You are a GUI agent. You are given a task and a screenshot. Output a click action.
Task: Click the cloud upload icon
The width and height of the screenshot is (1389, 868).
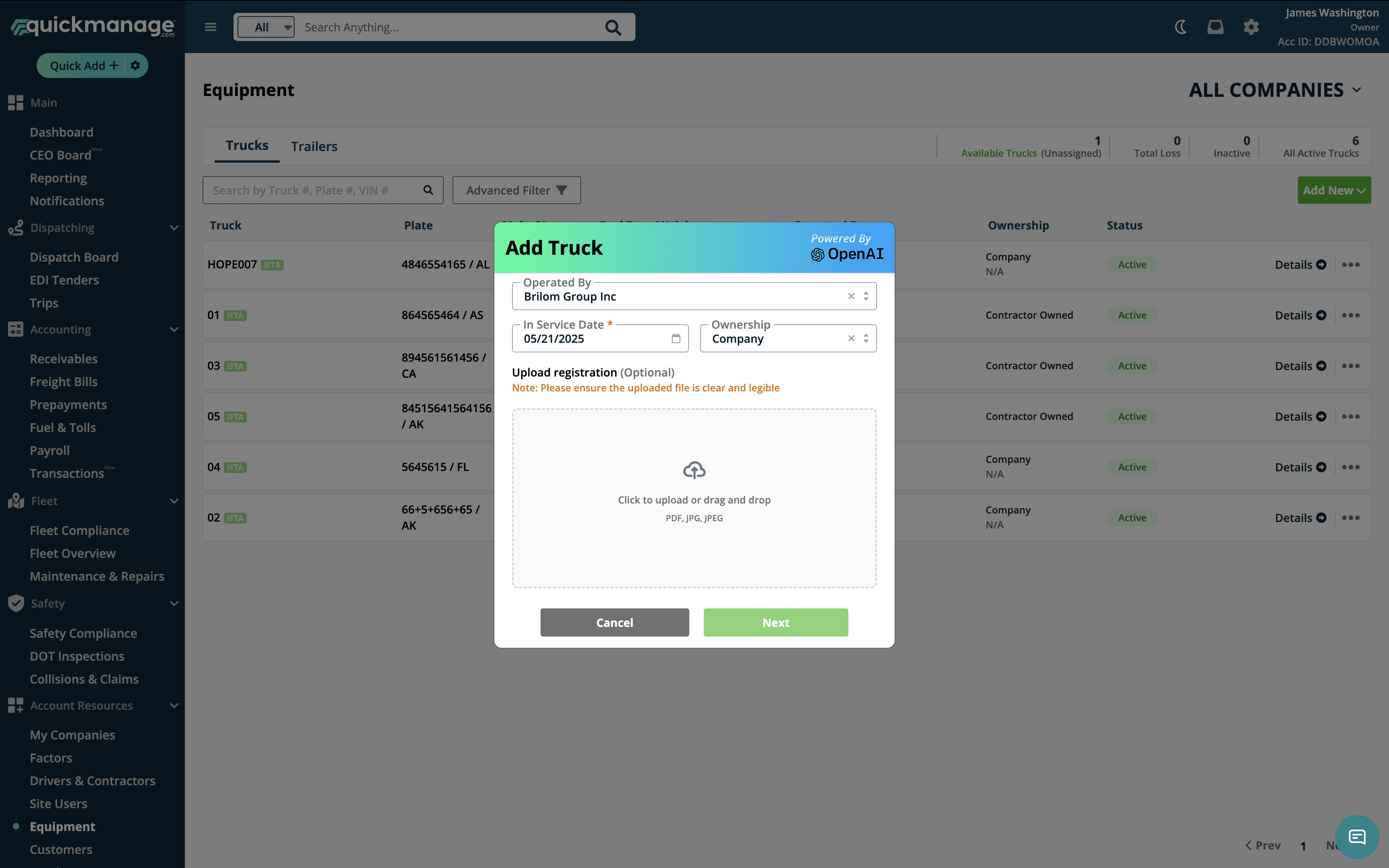[x=694, y=470]
